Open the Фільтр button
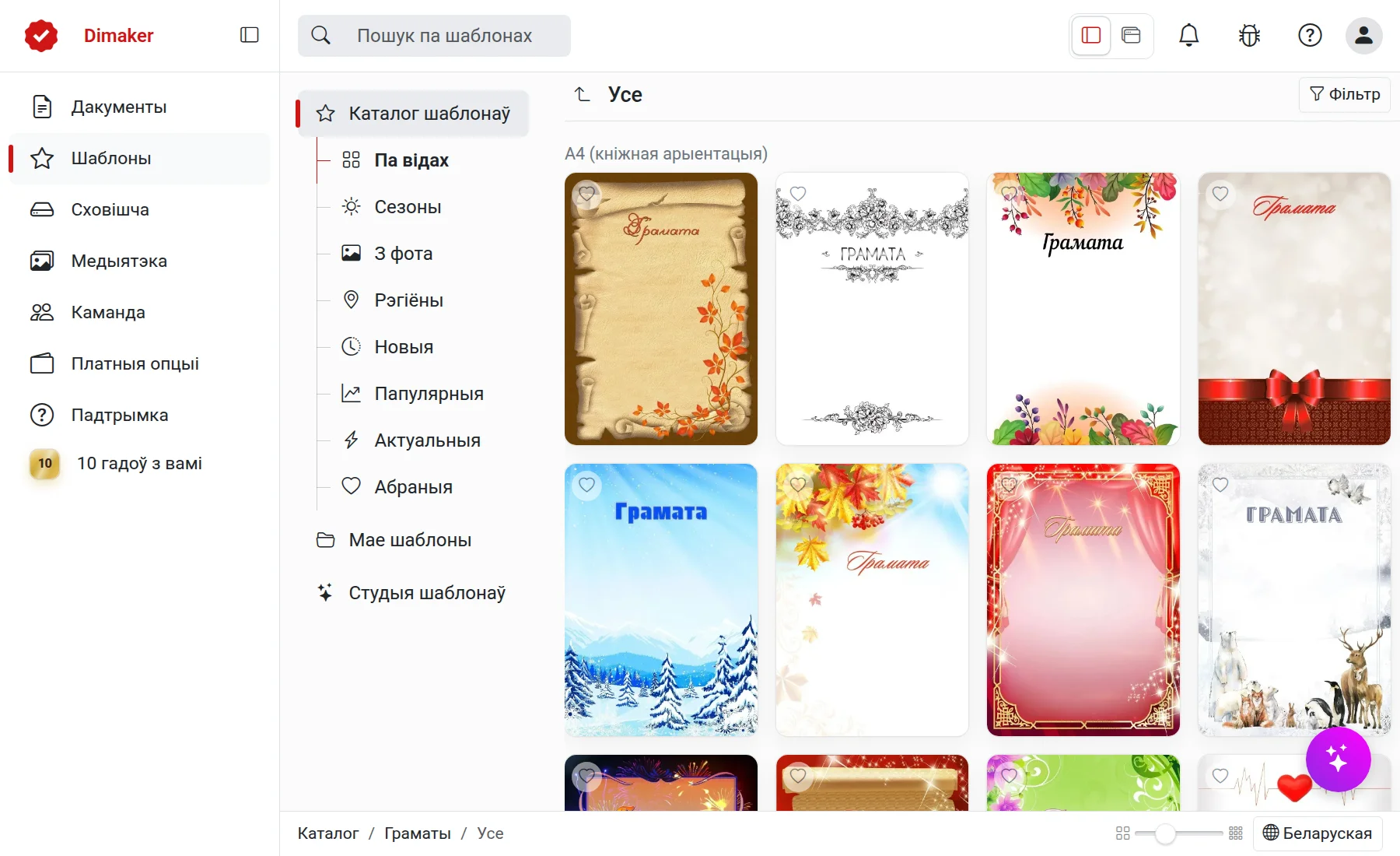The image size is (1400, 856). click(1344, 94)
